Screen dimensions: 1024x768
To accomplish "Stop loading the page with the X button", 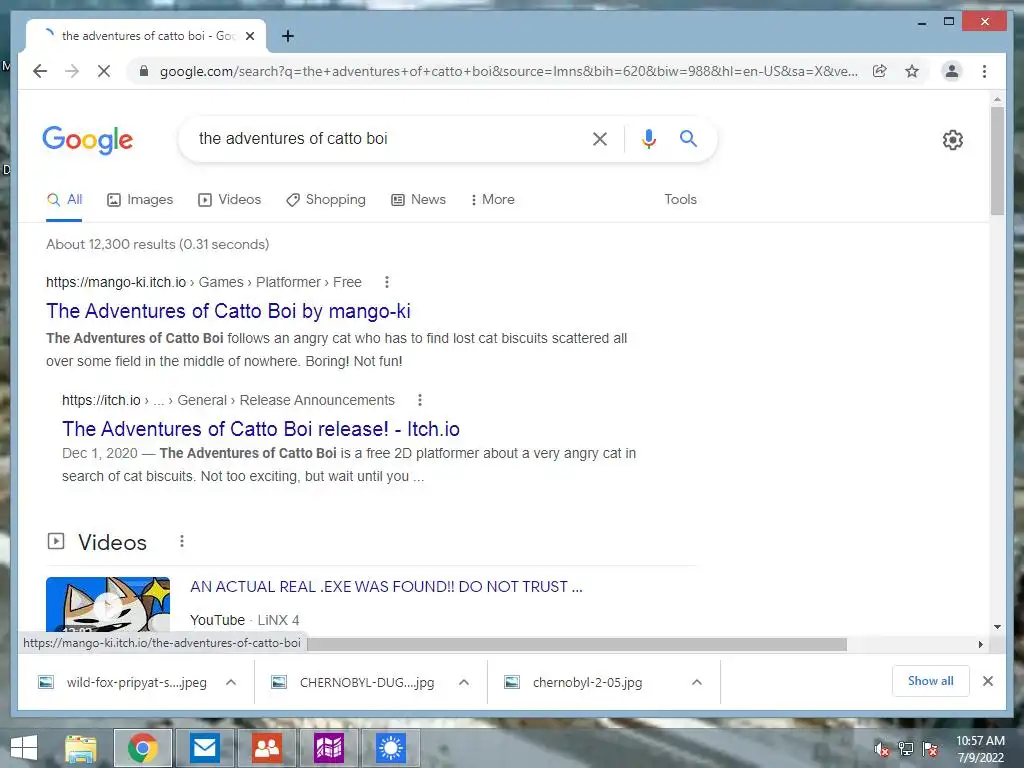I will (104, 71).
